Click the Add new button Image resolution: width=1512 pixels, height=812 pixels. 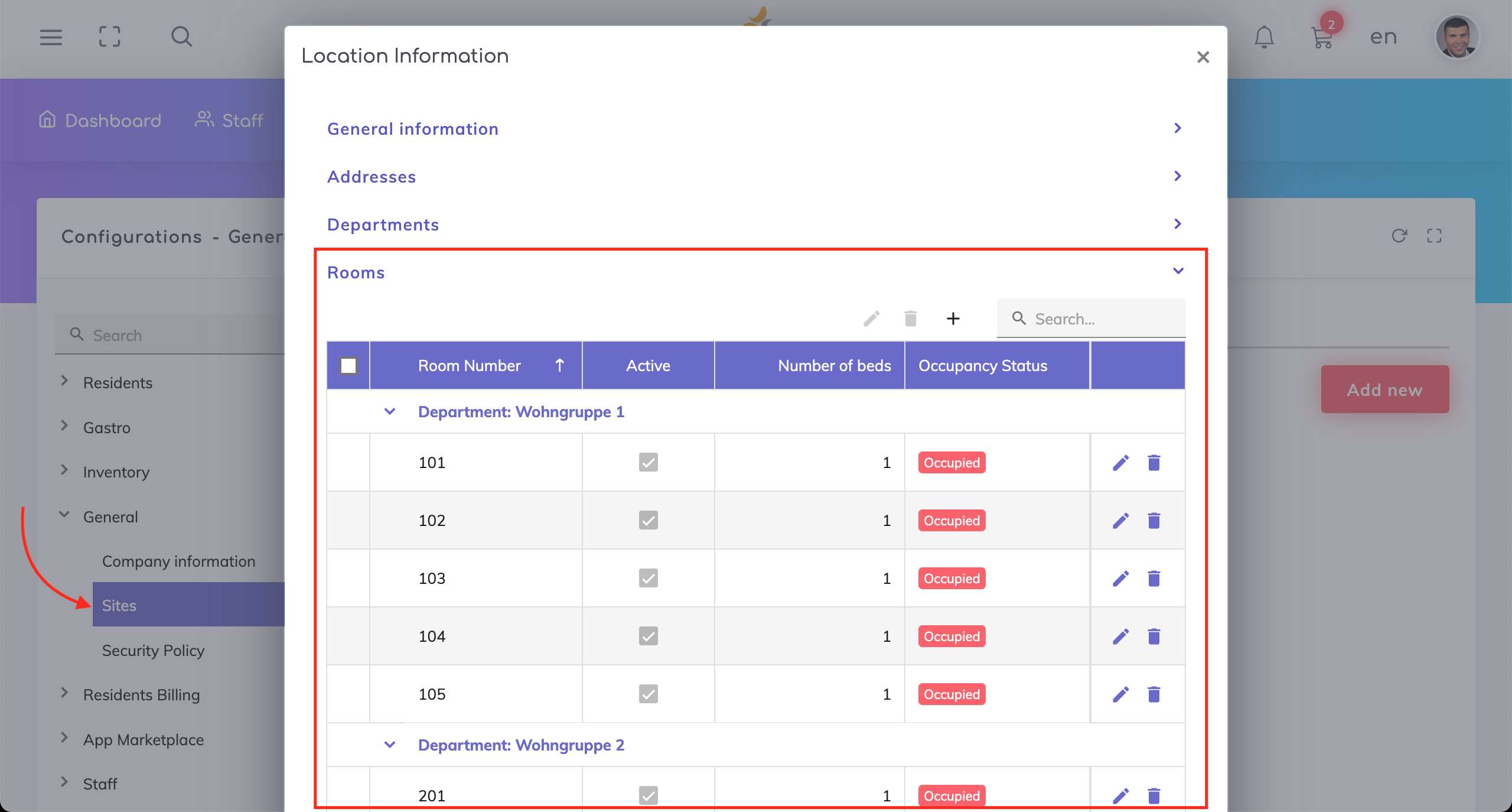click(1384, 389)
